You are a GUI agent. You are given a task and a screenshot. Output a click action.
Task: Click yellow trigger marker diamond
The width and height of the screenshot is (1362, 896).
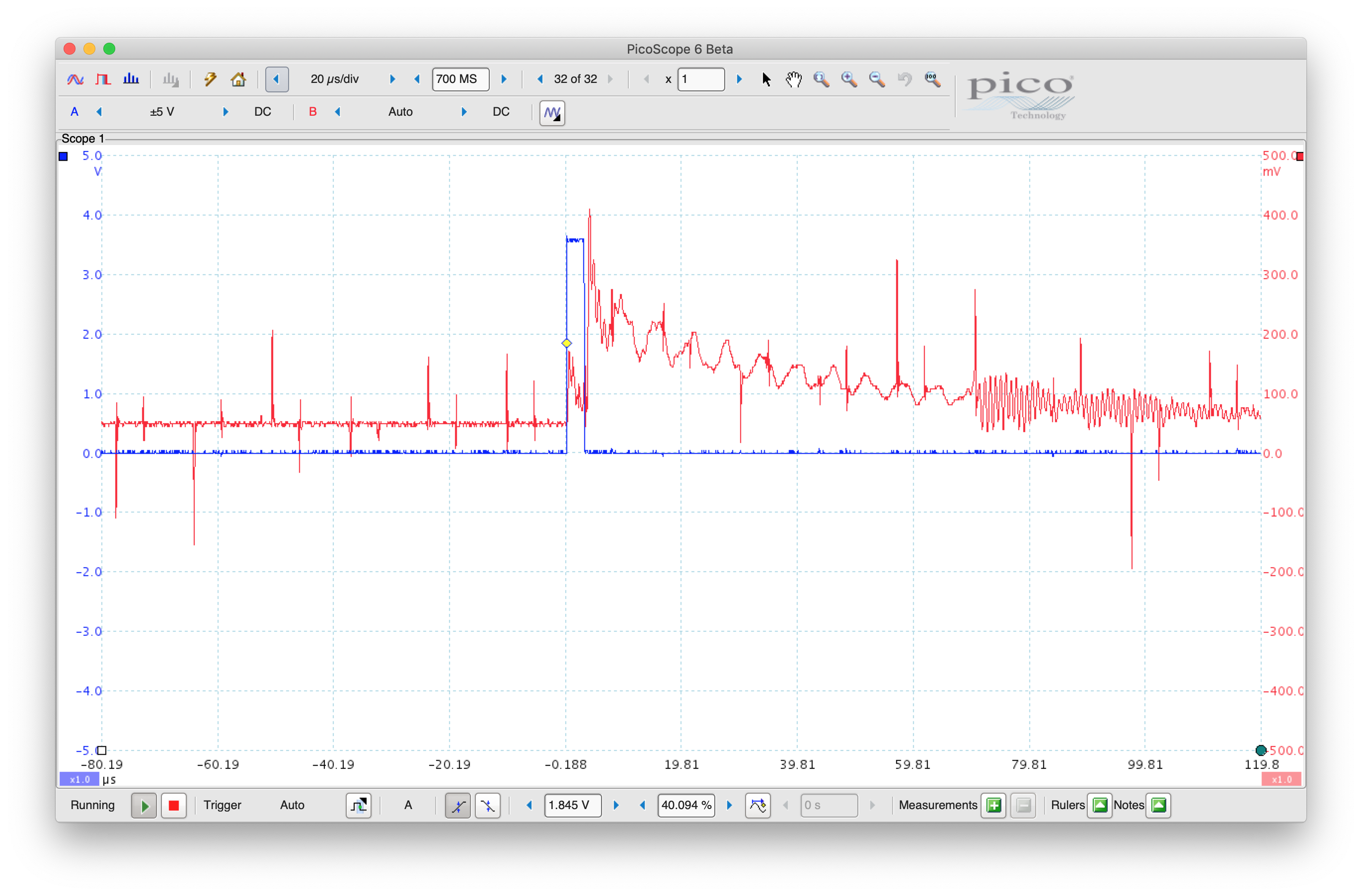(x=567, y=343)
